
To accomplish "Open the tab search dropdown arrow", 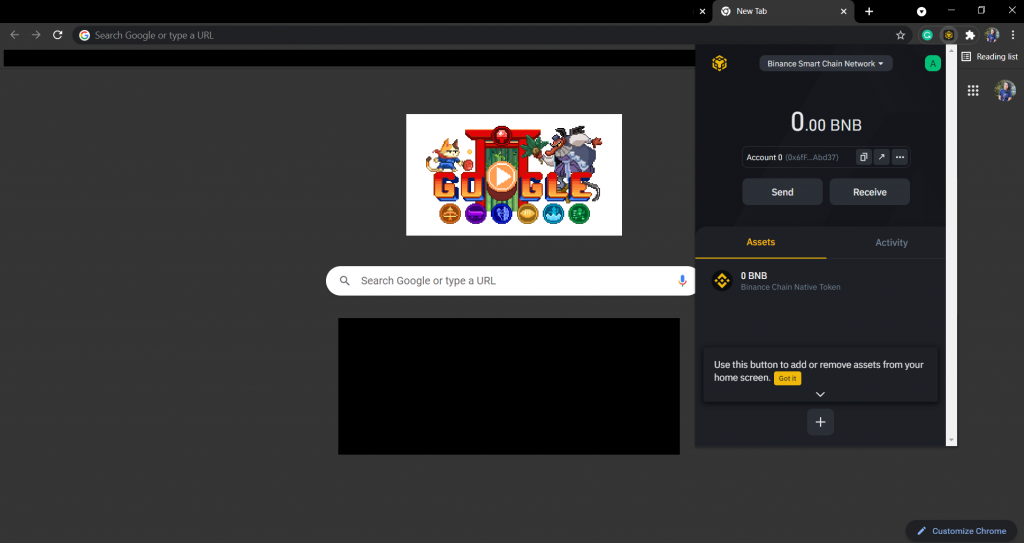I will click(921, 11).
